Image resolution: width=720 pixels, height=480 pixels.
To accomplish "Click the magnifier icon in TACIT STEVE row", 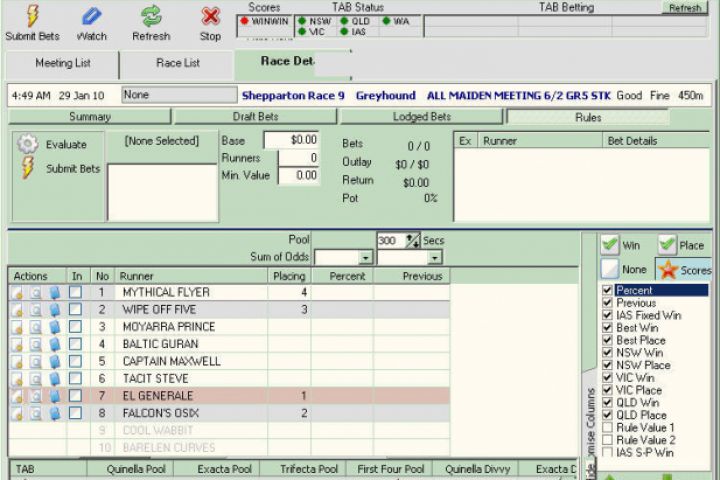I will tap(35, 379).
